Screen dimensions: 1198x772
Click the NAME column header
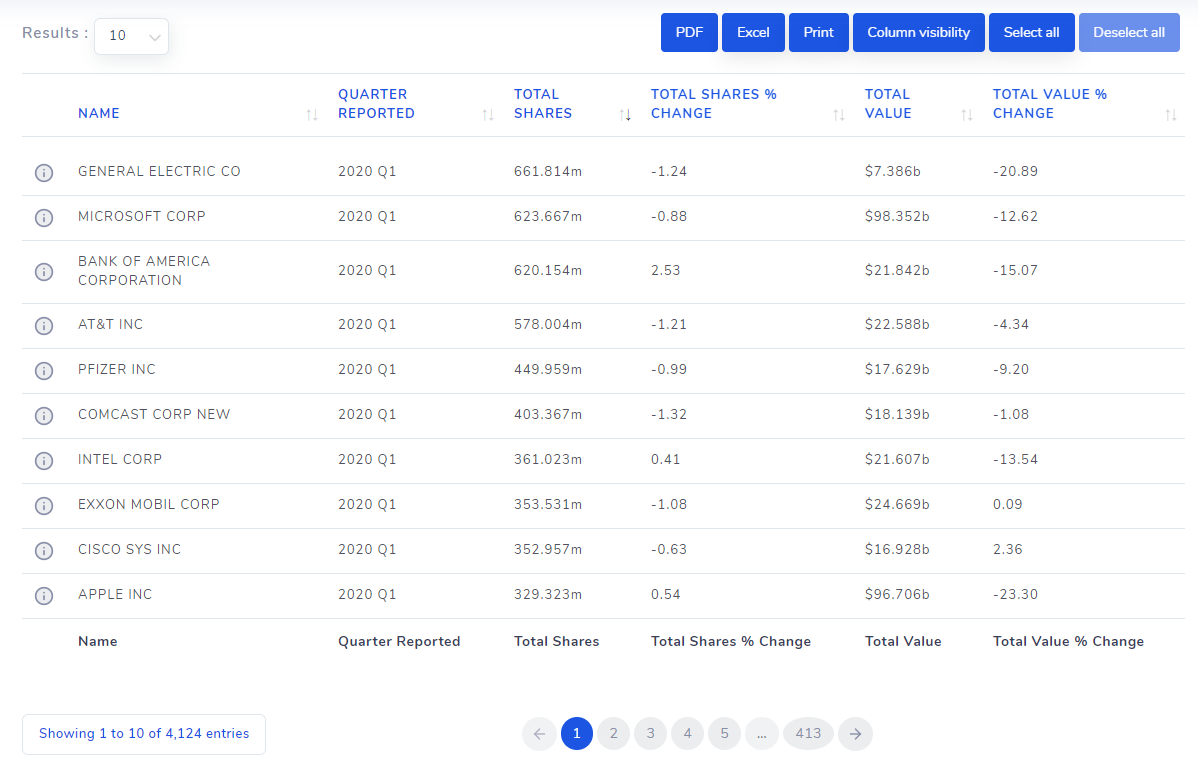click(x=99, y=113)
